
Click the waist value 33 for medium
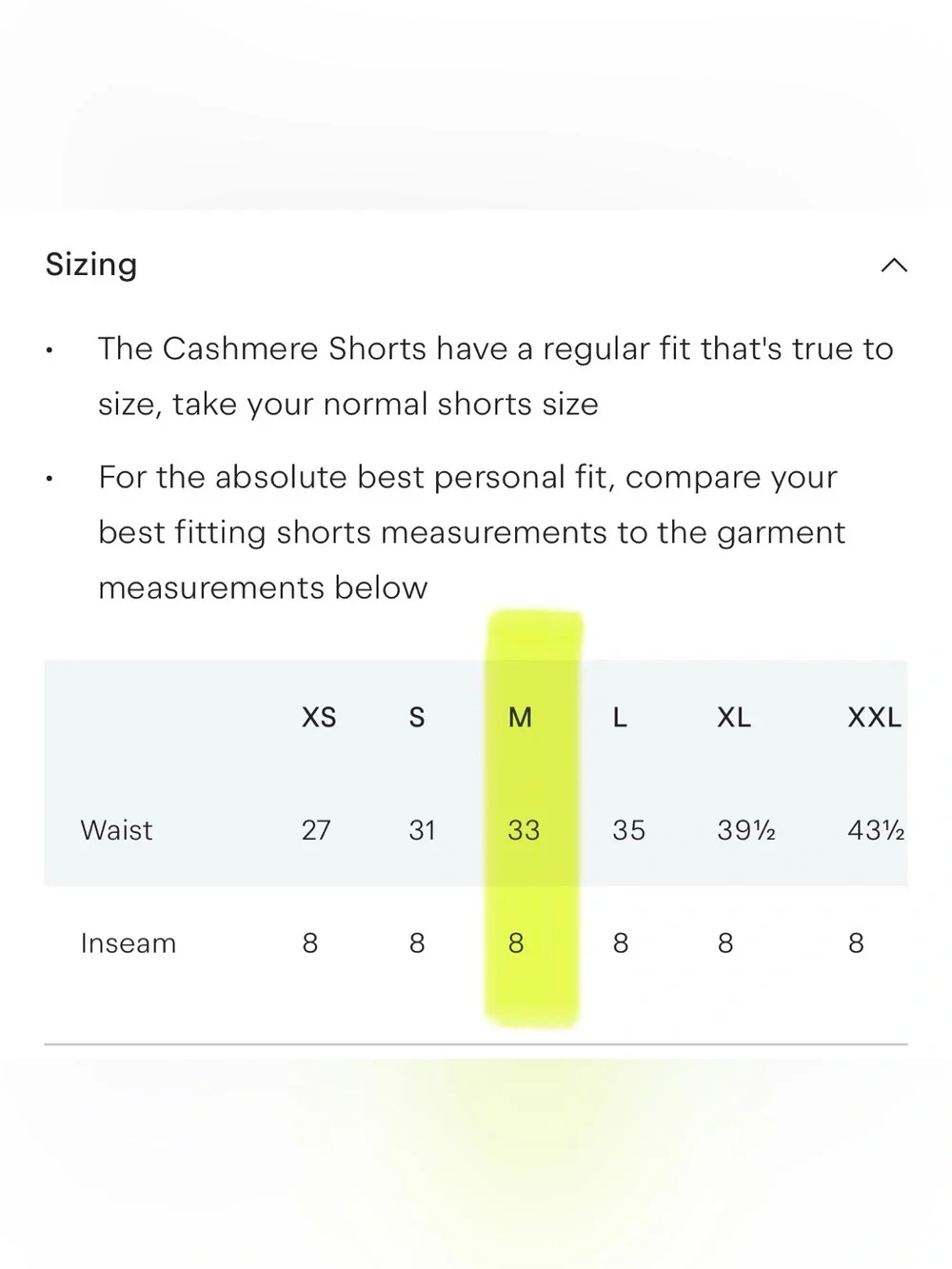tap(524, 830)
